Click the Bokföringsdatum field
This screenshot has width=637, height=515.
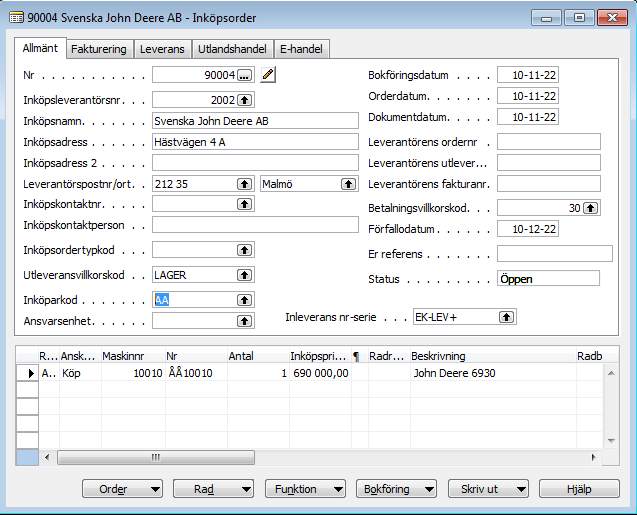[x=528, y=75]
